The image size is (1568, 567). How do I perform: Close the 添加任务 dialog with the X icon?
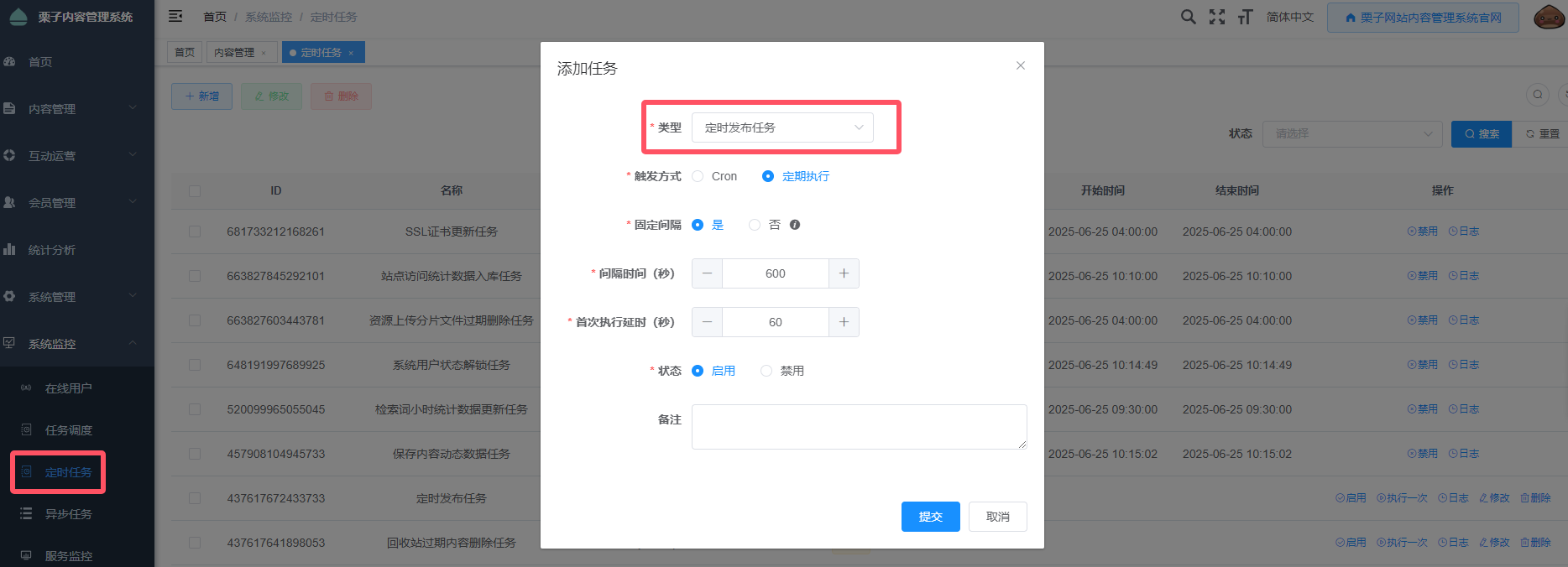click(x=1020, y=65)
